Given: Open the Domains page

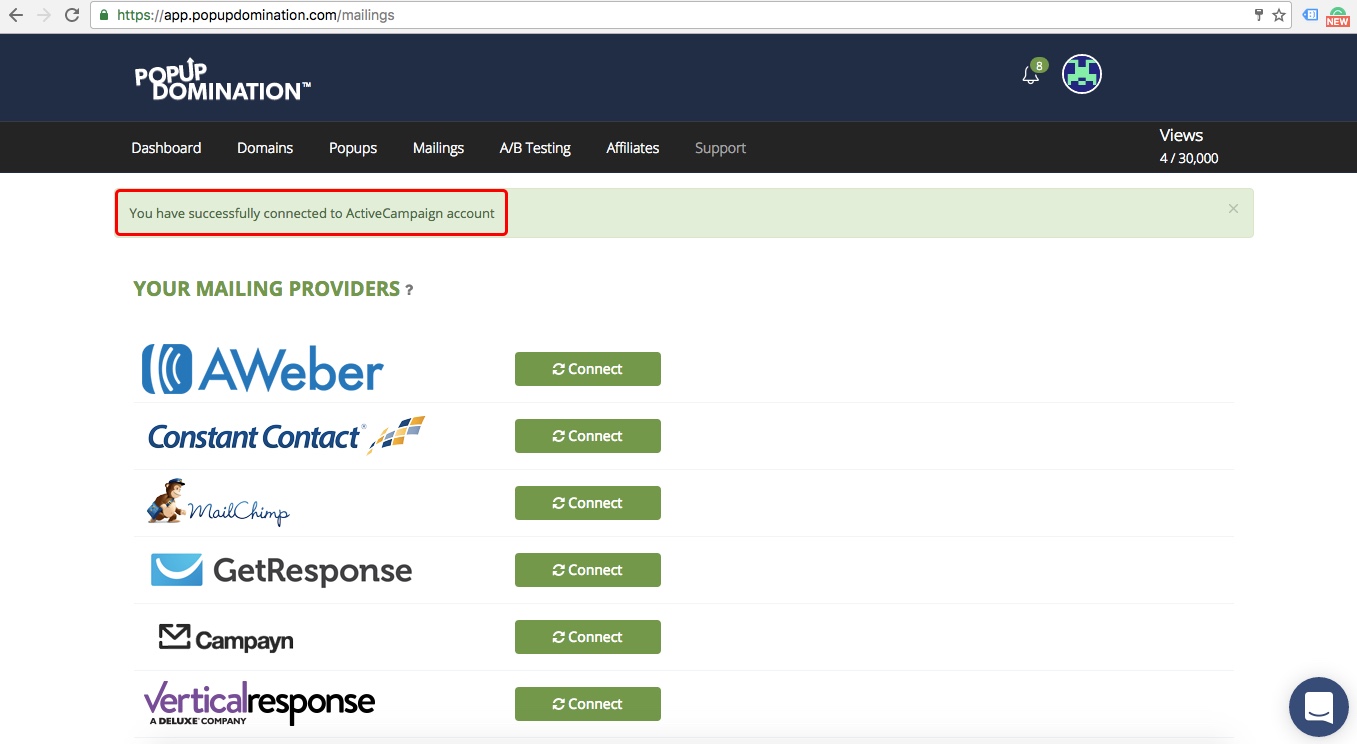Looking at the screenshot, I should click(x=265, y=148).
